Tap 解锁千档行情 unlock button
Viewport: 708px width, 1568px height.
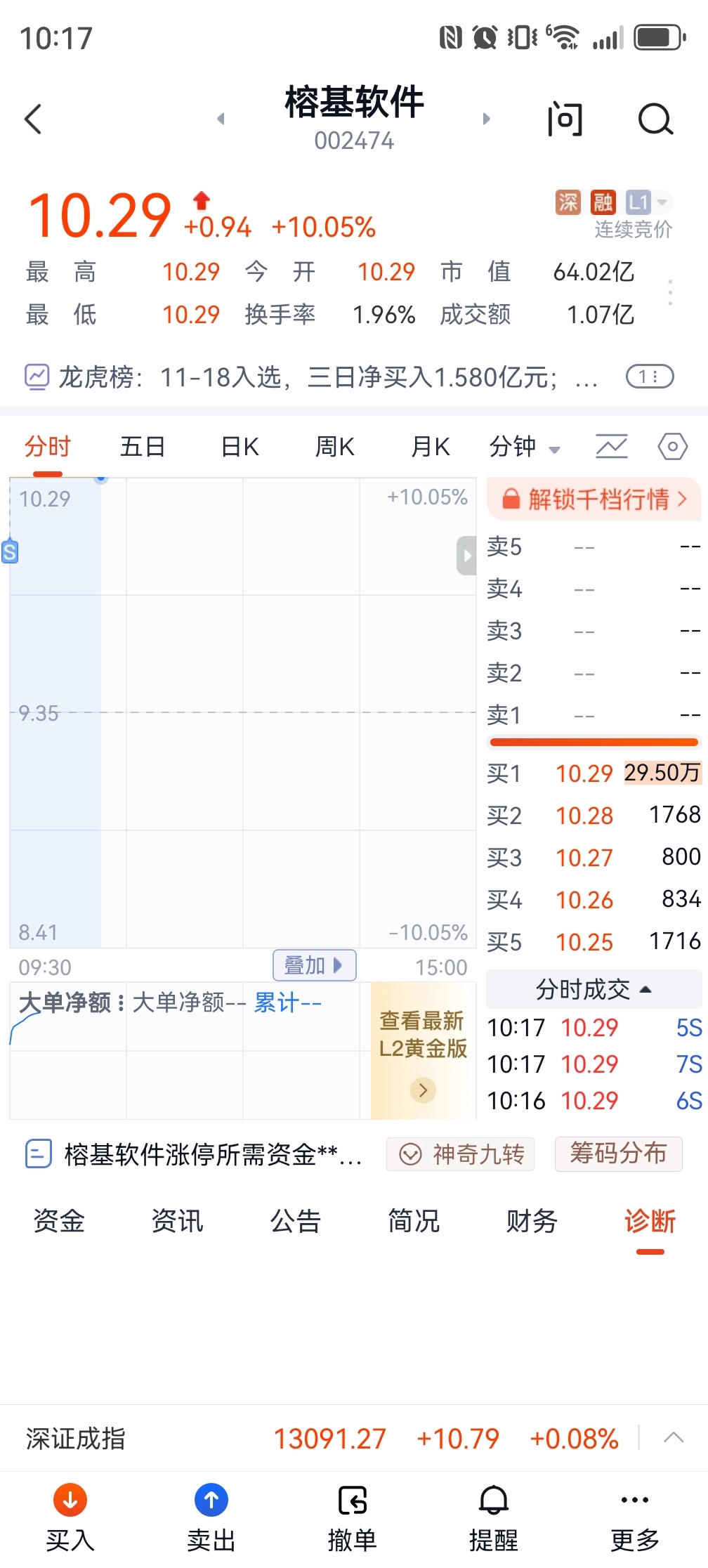point(594,499)
